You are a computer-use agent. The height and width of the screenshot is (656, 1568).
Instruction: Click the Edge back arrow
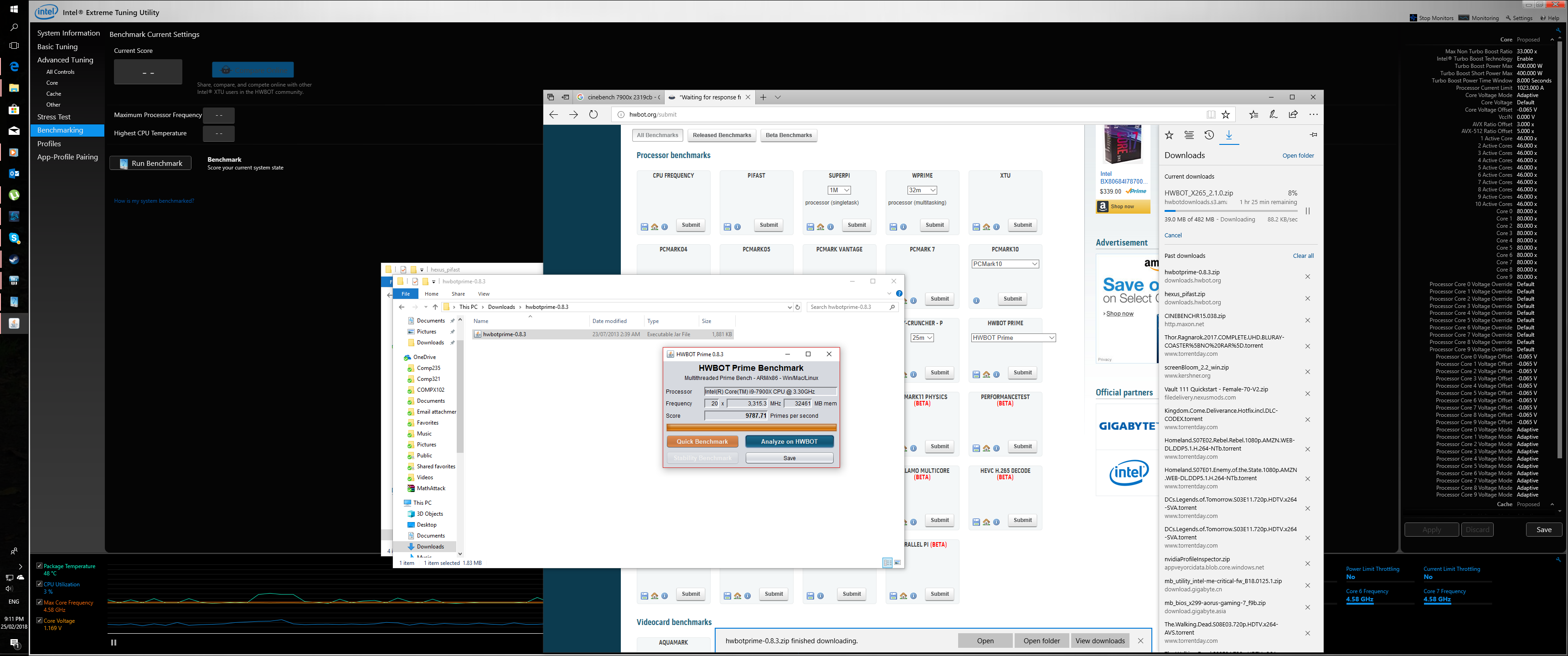click(553, 114)
